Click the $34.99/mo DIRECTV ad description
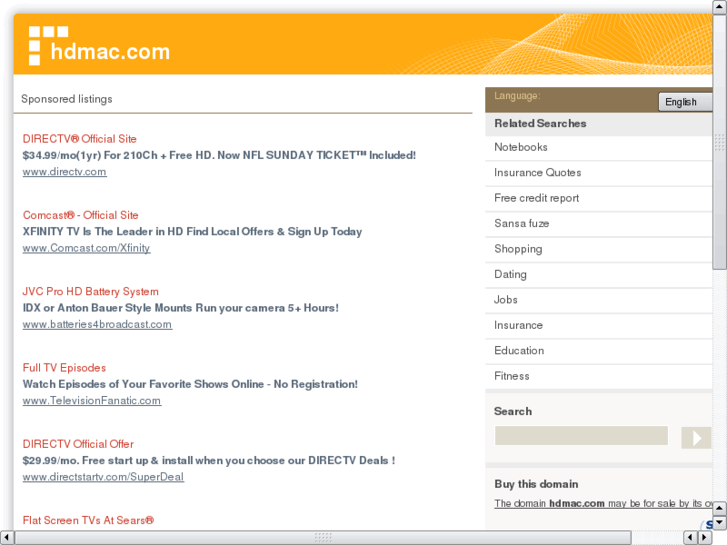The width and height of the screenshot is (727, 545). coord(219,155)
